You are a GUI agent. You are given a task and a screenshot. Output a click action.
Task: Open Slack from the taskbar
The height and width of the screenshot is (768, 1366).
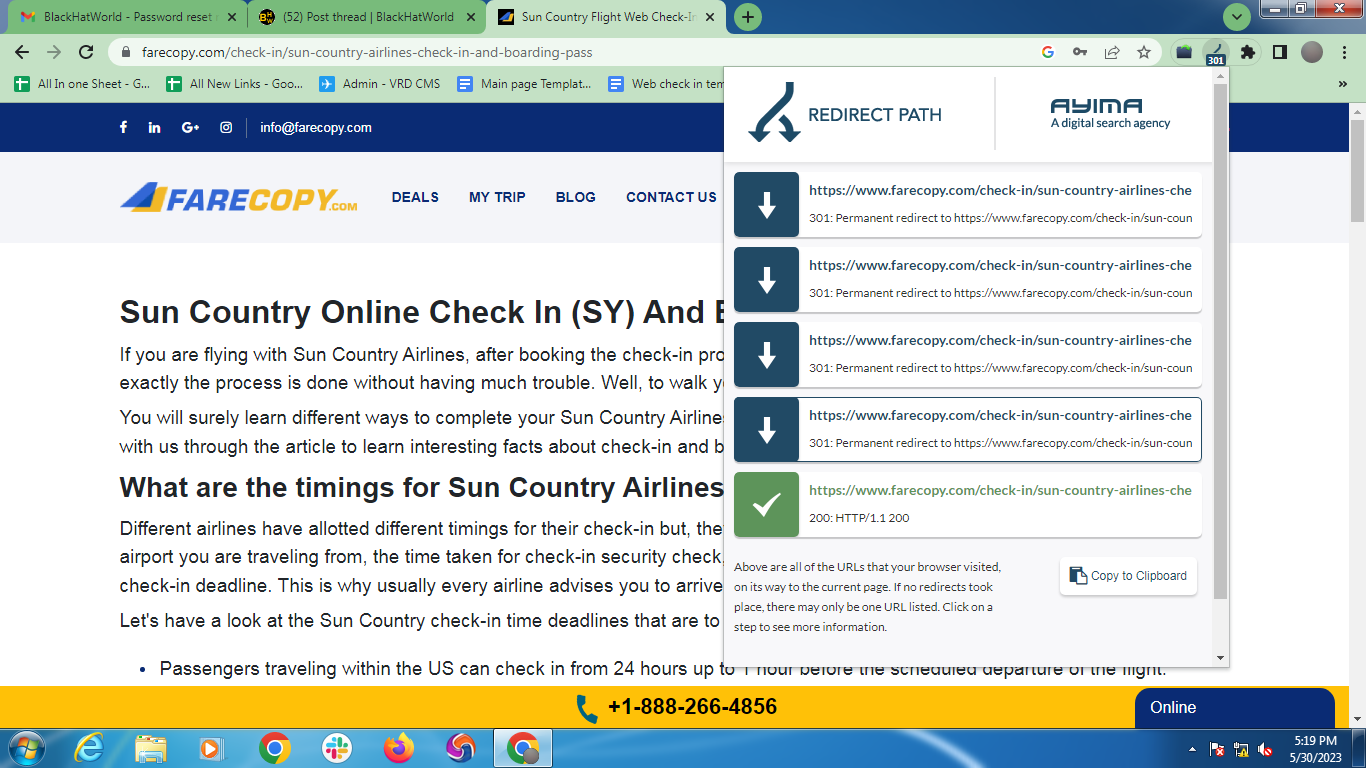point(336,748)
